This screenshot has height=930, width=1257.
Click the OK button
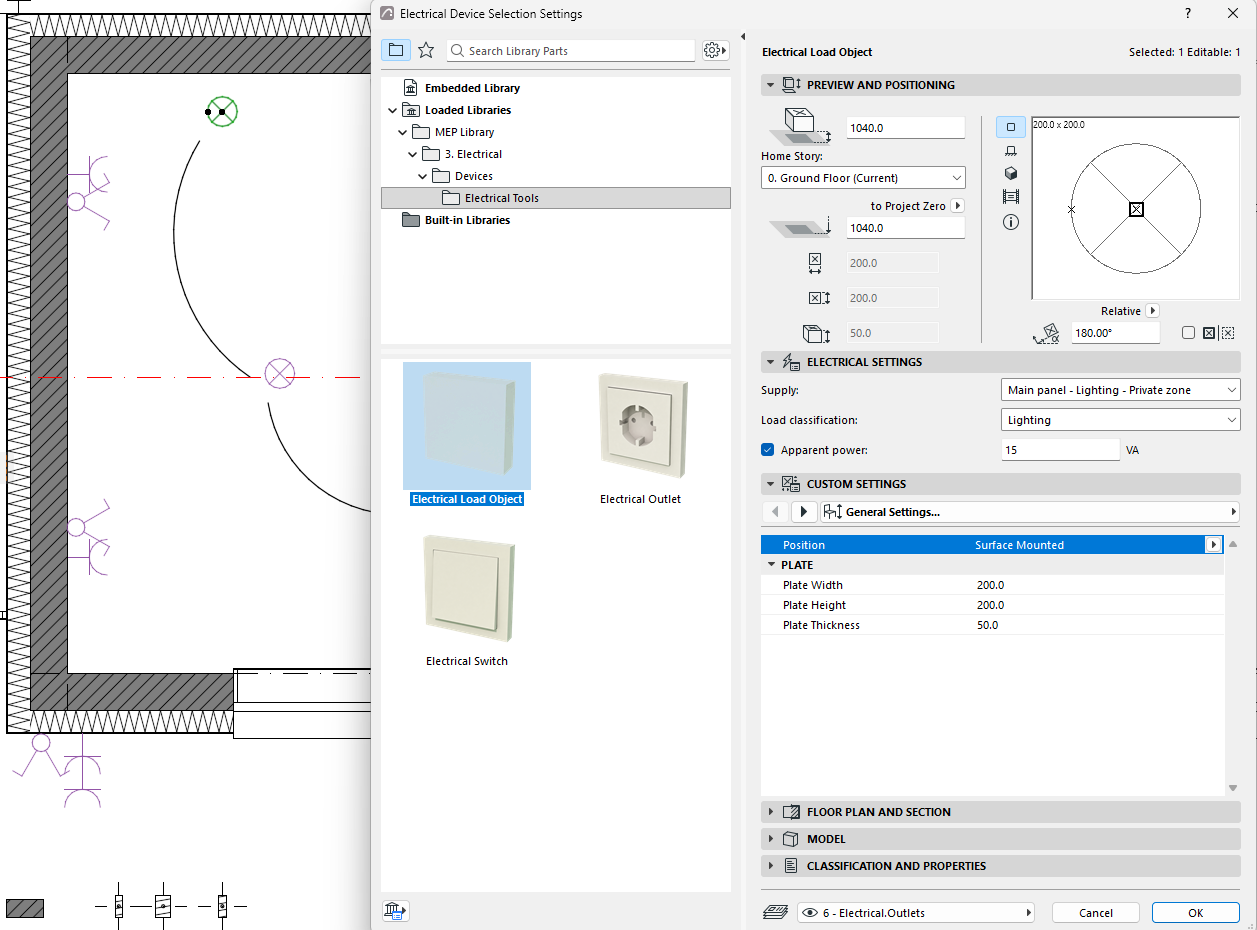(1196, 913)
